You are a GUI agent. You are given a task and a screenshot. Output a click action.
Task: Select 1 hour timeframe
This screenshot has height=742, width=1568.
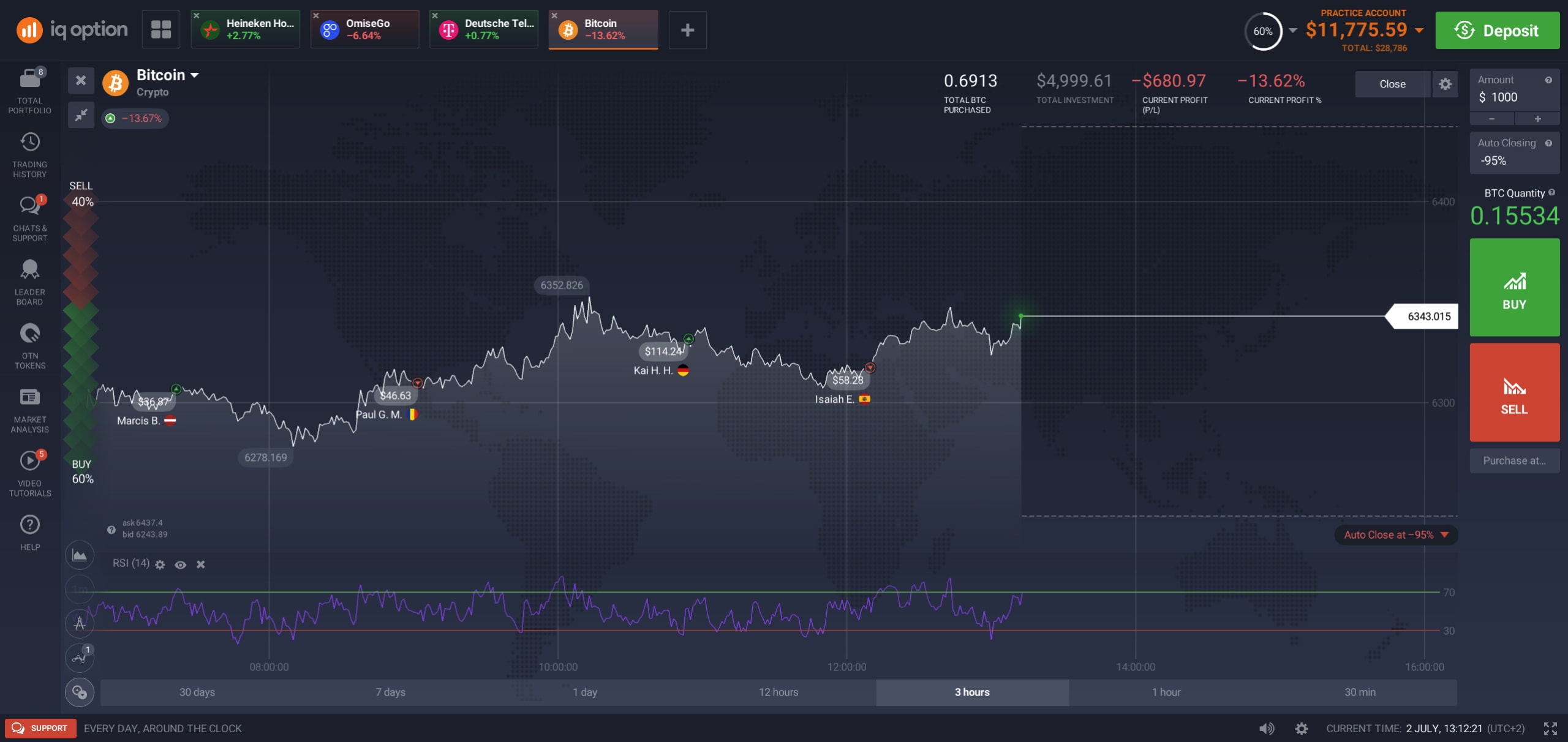point(1166,692)
